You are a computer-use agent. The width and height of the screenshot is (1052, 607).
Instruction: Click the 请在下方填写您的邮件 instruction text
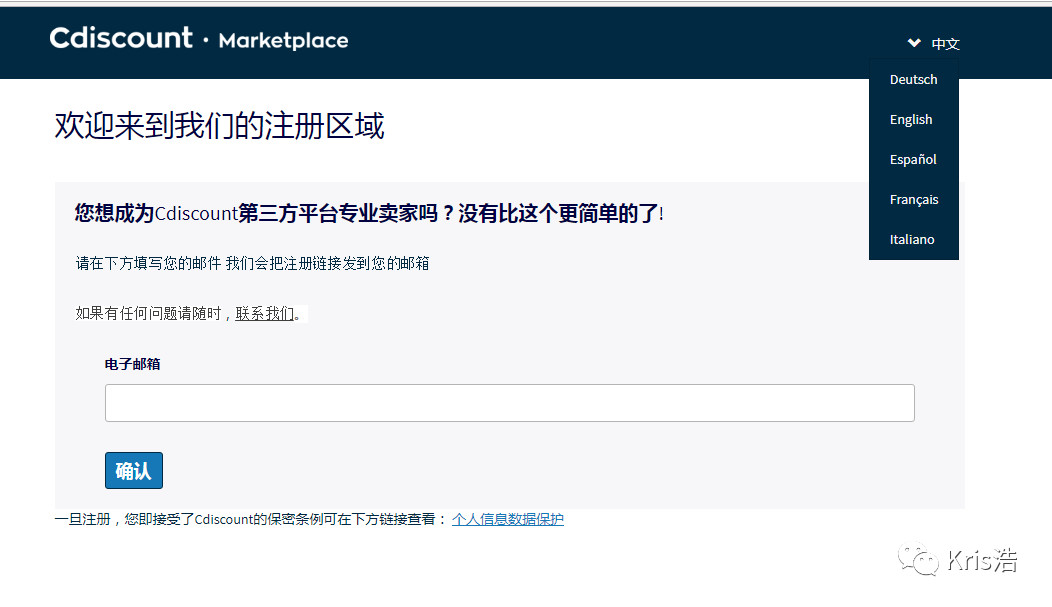252,264
